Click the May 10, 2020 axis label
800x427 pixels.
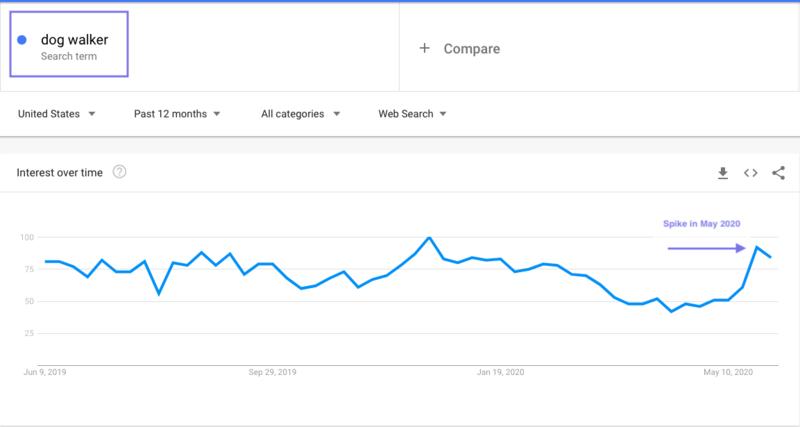click(727, 372)
